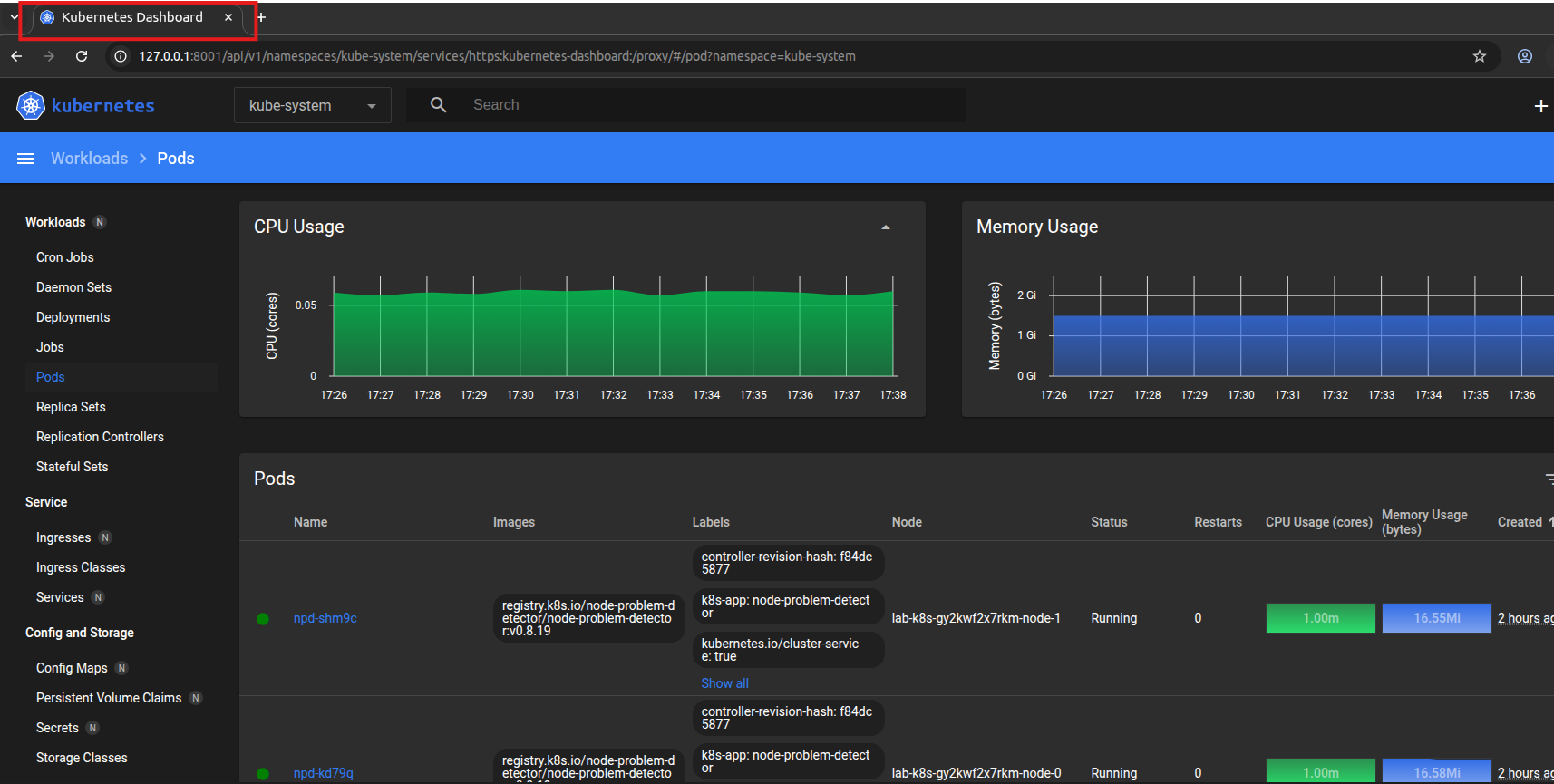Click the Config and Storage heading
Viewport: 1554px width, 784px height.
pyautogui.click(x=80, y=633)
